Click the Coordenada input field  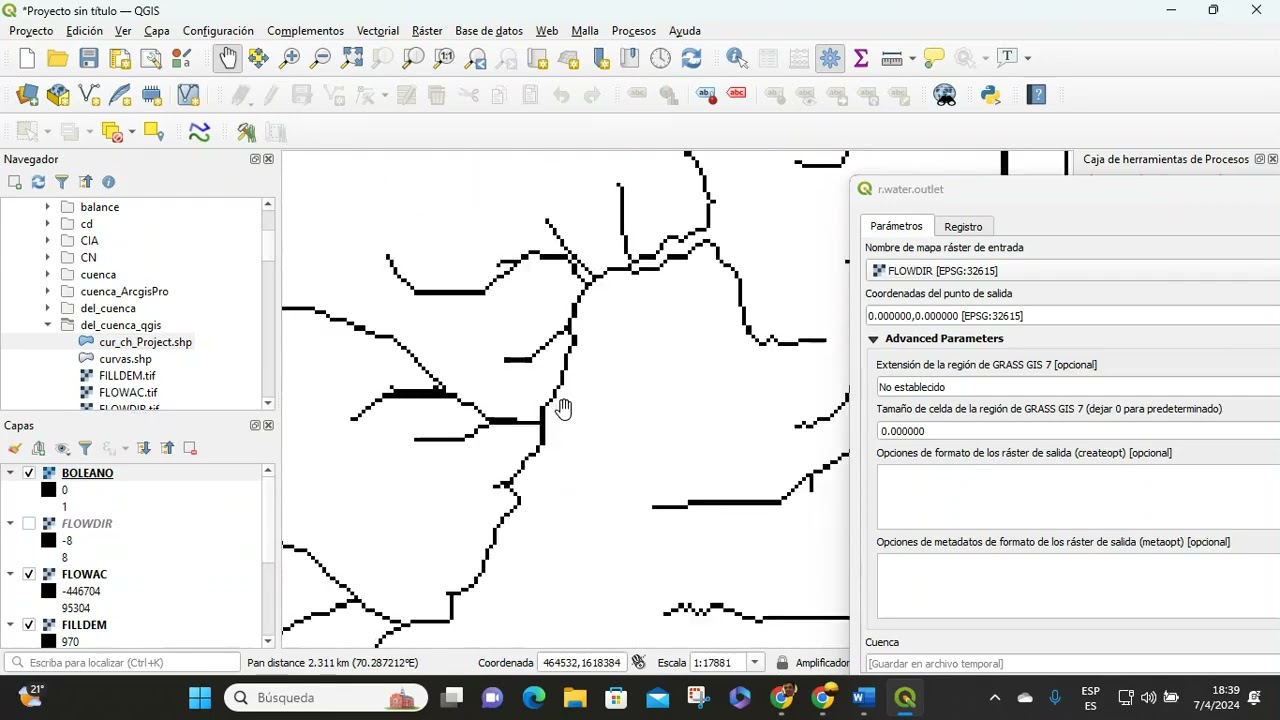(582, 663)
